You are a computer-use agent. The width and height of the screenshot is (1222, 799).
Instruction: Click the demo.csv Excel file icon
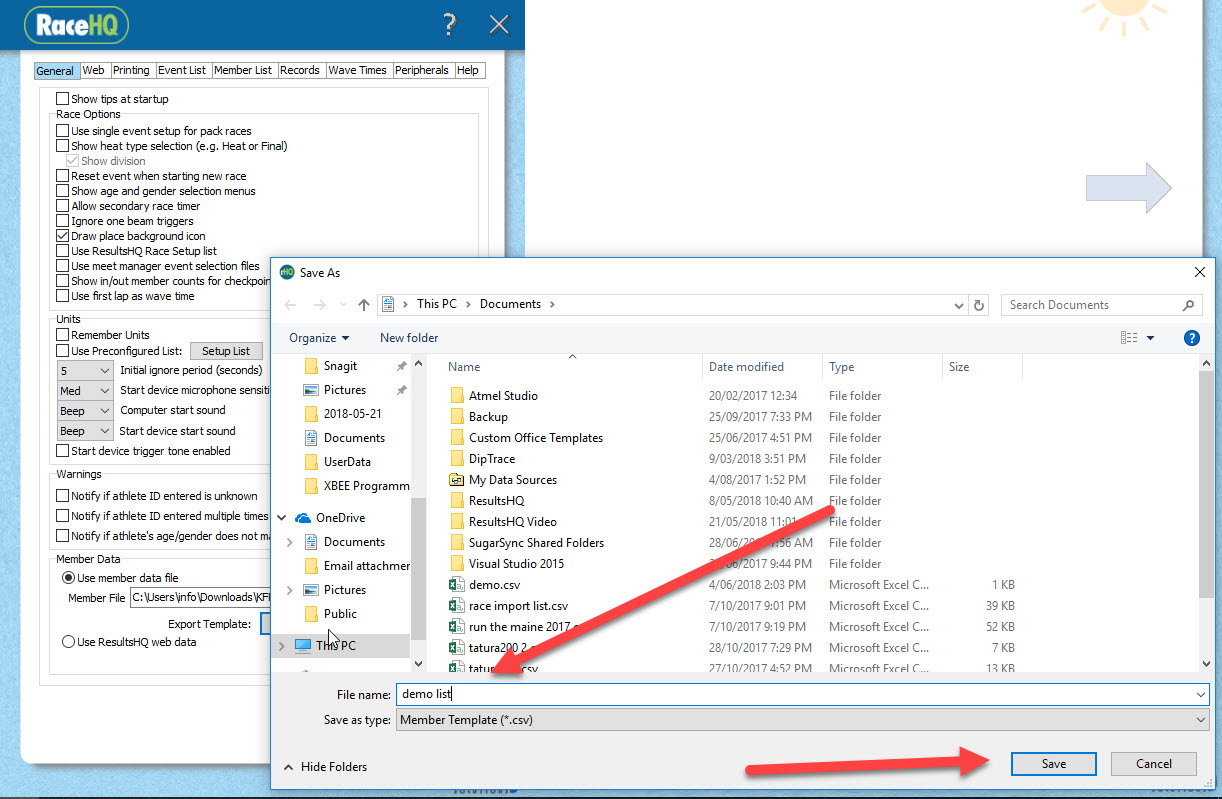point(457,585)
